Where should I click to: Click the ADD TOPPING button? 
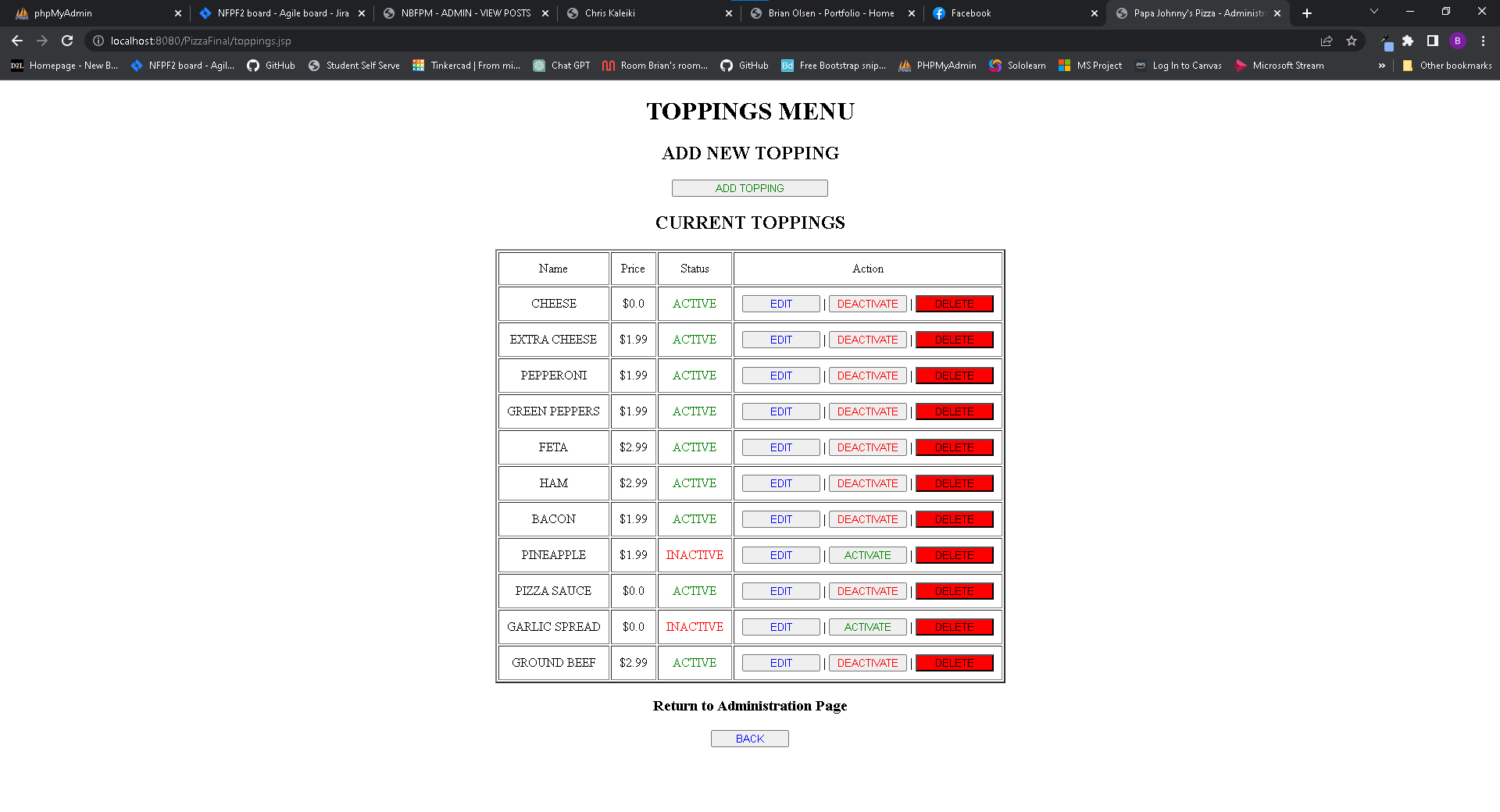tap(749, 188)
